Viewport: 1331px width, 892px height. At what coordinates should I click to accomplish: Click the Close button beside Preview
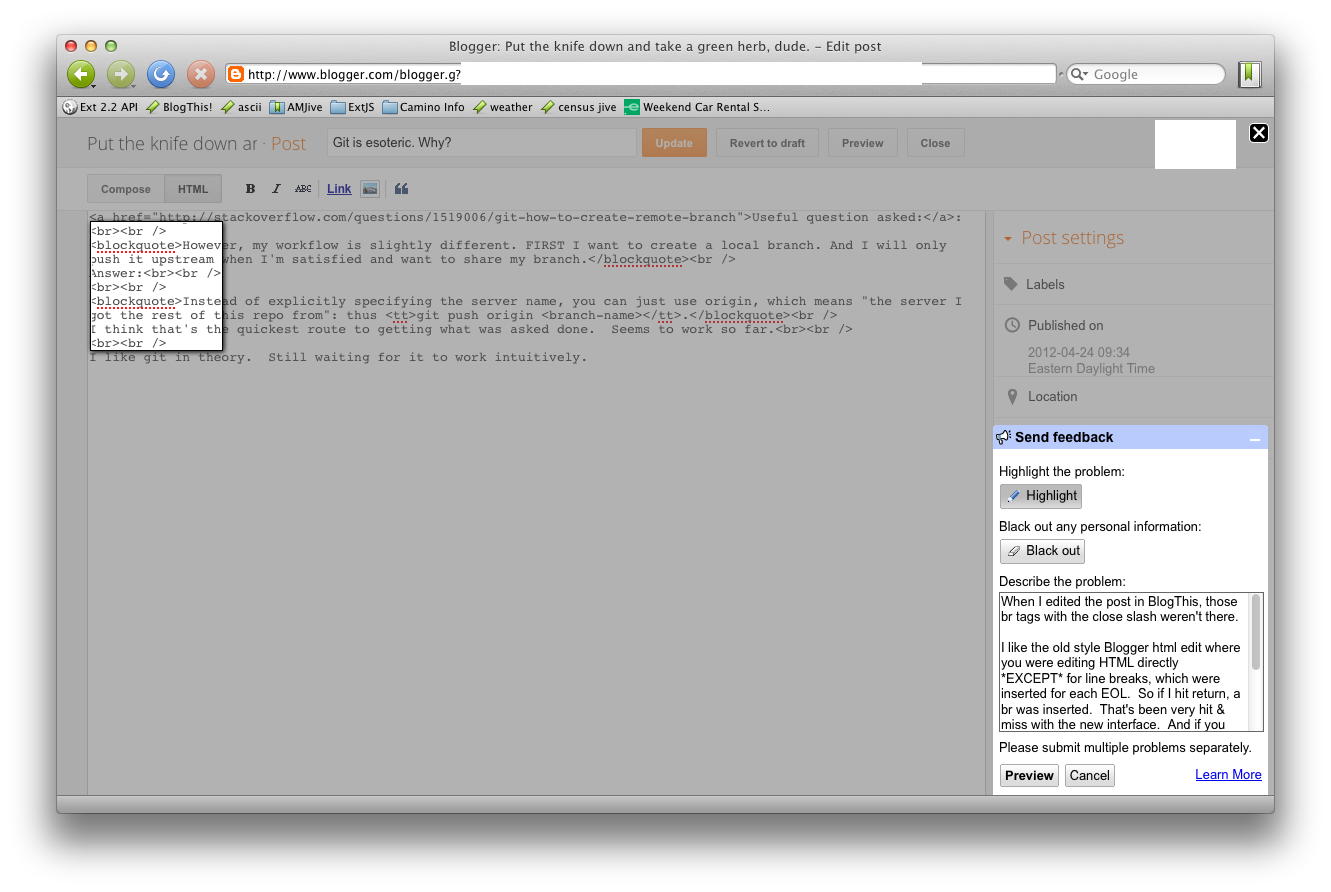pyautogui.click(x=935, y=143)
